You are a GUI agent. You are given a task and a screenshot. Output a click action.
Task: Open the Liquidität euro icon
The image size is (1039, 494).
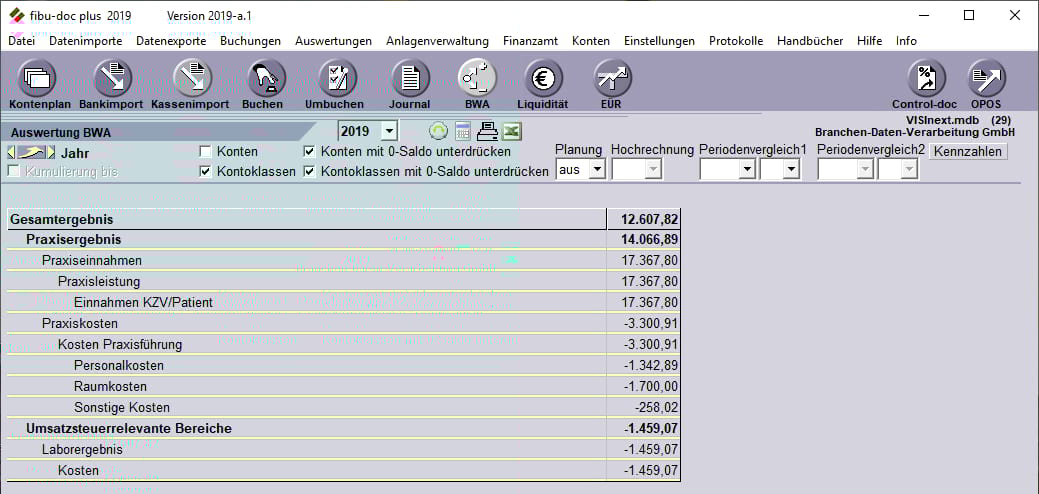pos(543,78)
